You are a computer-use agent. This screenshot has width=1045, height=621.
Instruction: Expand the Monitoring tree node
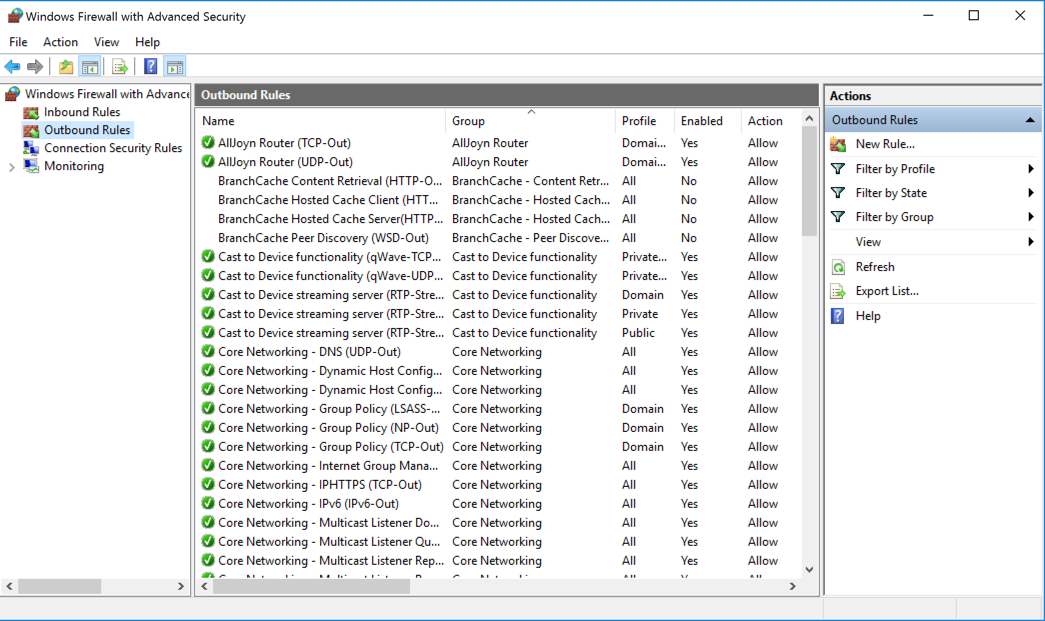click(11, 167)
